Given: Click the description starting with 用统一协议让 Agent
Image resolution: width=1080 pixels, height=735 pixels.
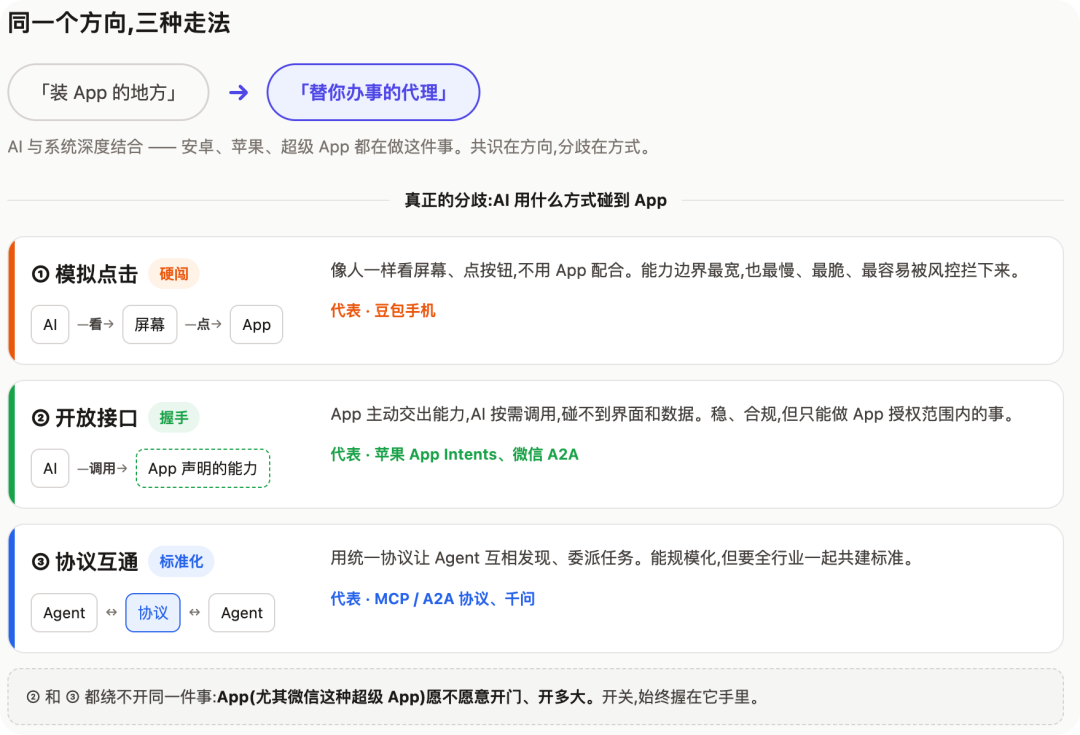Looking at the screenshot, I should pos(623,558).
